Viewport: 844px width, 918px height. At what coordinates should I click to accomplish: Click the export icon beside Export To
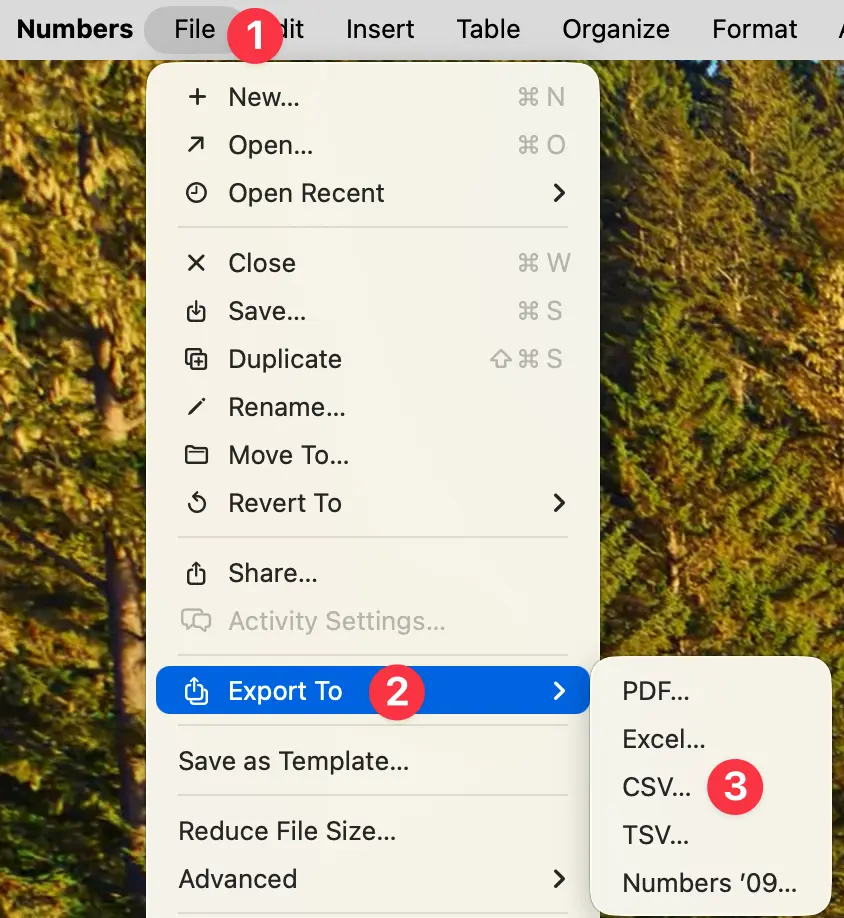pyautogui.click(x=196, y=690)
